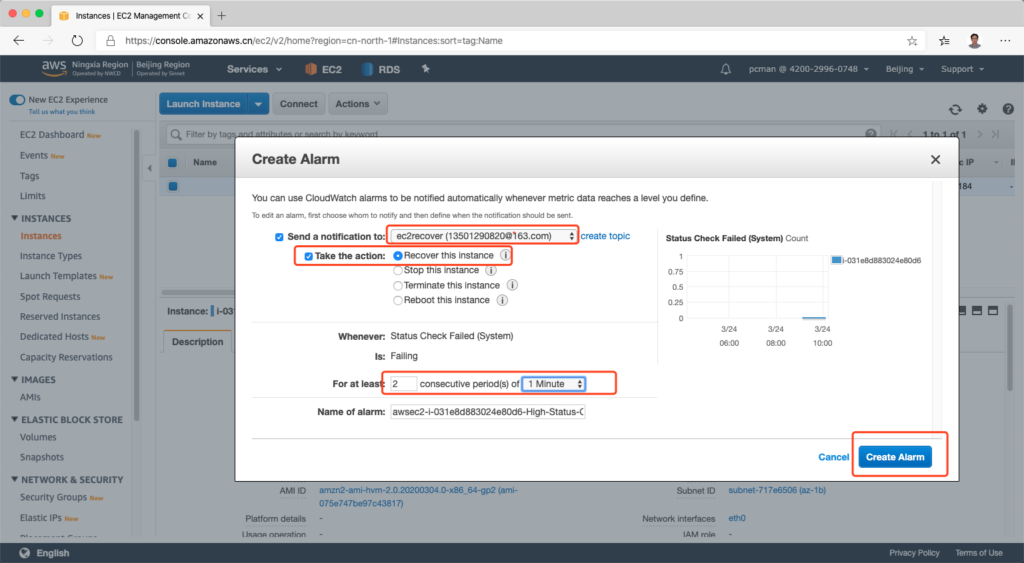
Task: Open the notifications bell in AWS header
Action: point(726,69)
